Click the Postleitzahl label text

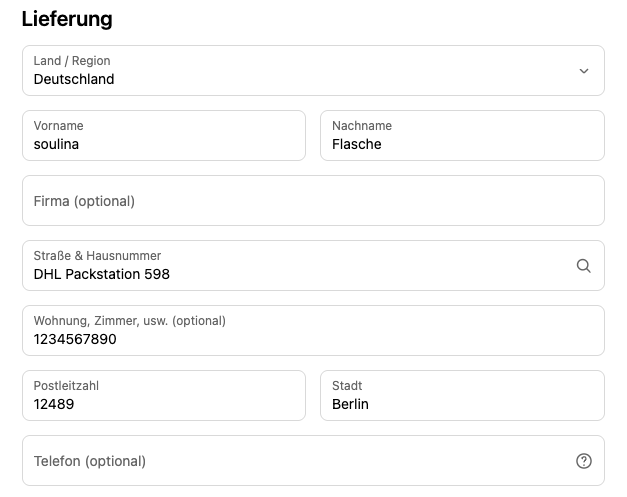(66, 386)
